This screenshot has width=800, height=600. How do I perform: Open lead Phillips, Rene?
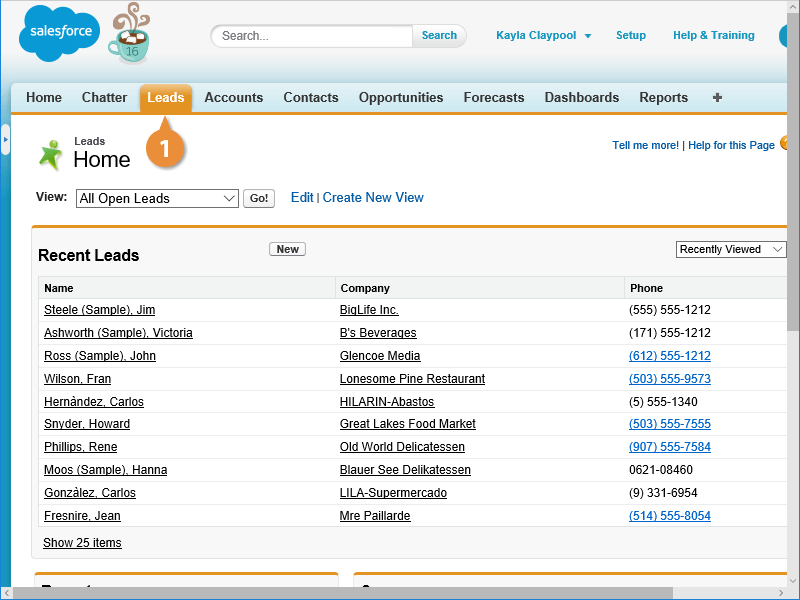point(81,447)
